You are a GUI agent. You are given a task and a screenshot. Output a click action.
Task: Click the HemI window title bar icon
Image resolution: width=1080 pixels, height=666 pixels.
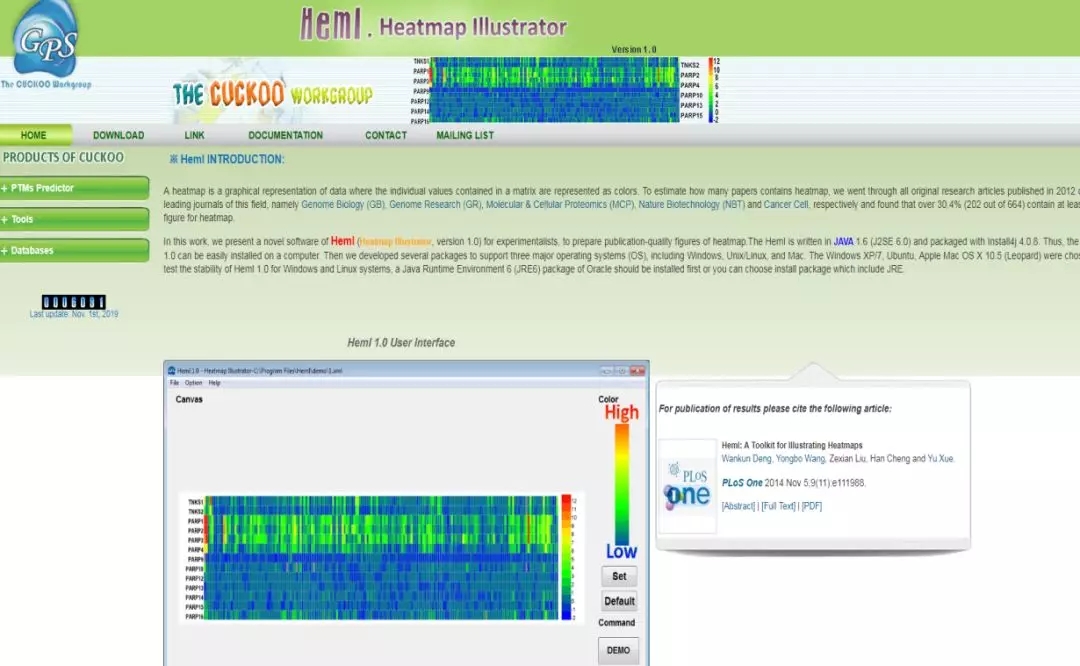point(172,371)
